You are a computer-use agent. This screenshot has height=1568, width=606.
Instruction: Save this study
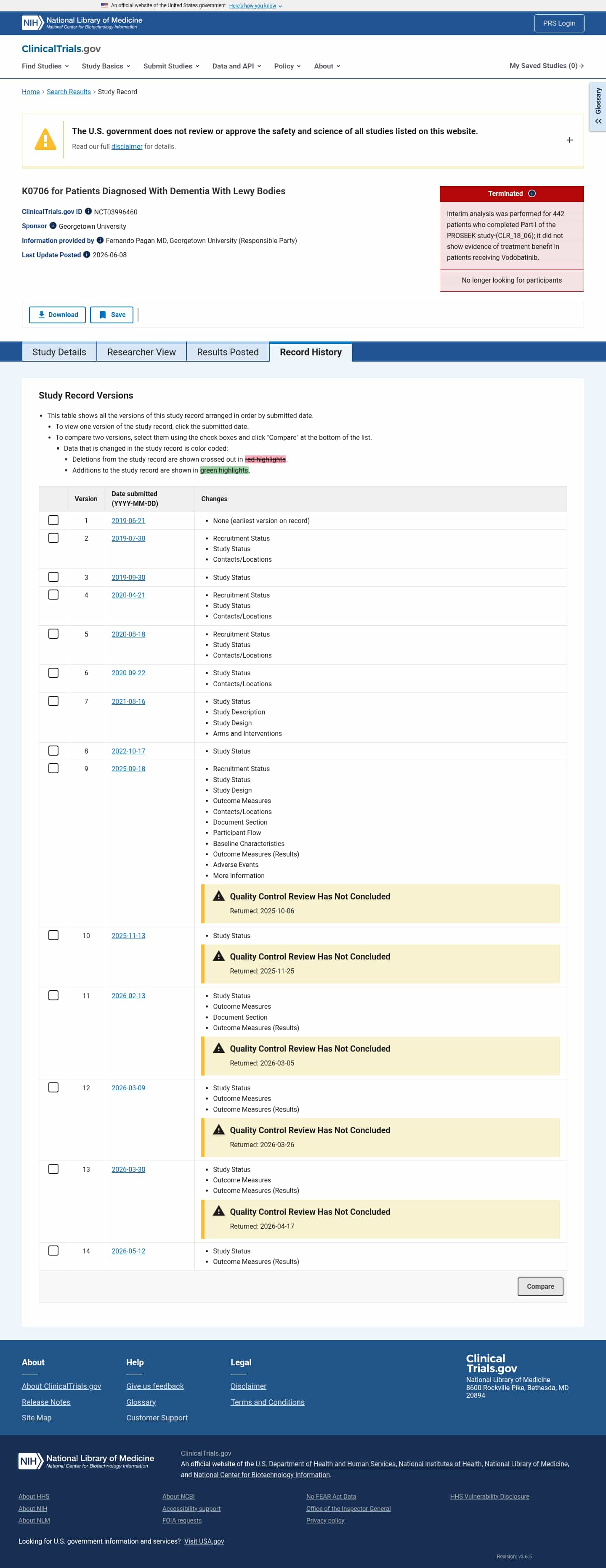[x=112, y=315]
